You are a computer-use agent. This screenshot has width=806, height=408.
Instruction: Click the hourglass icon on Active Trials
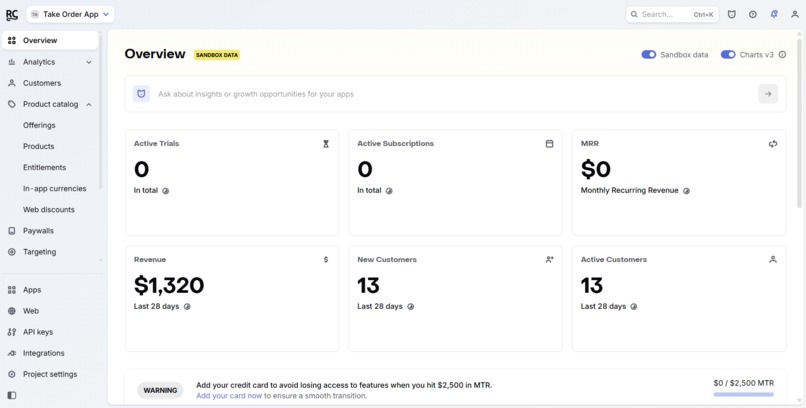[326, 144]
